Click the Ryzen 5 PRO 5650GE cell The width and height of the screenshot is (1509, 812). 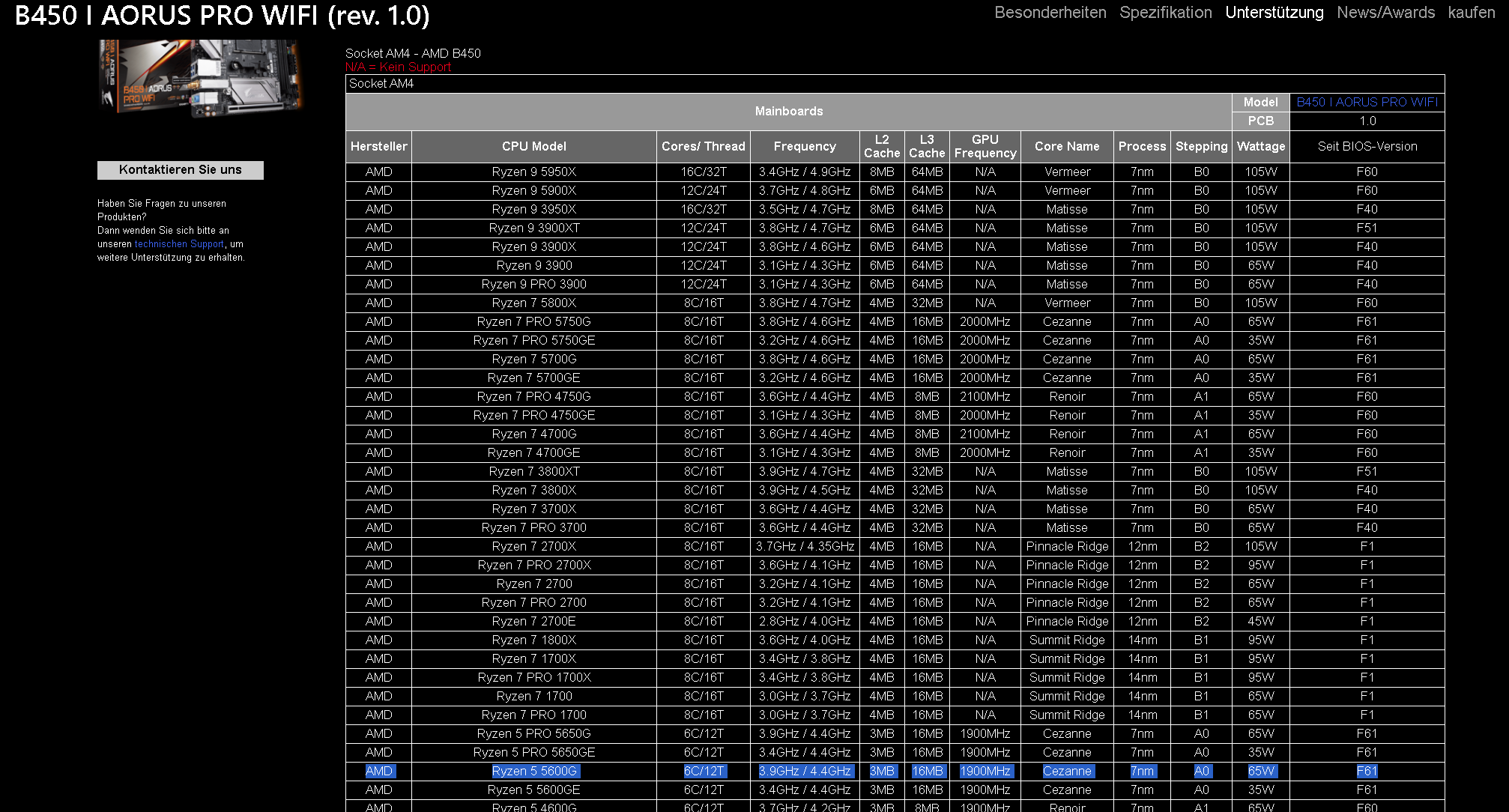(x=533, y=753)
